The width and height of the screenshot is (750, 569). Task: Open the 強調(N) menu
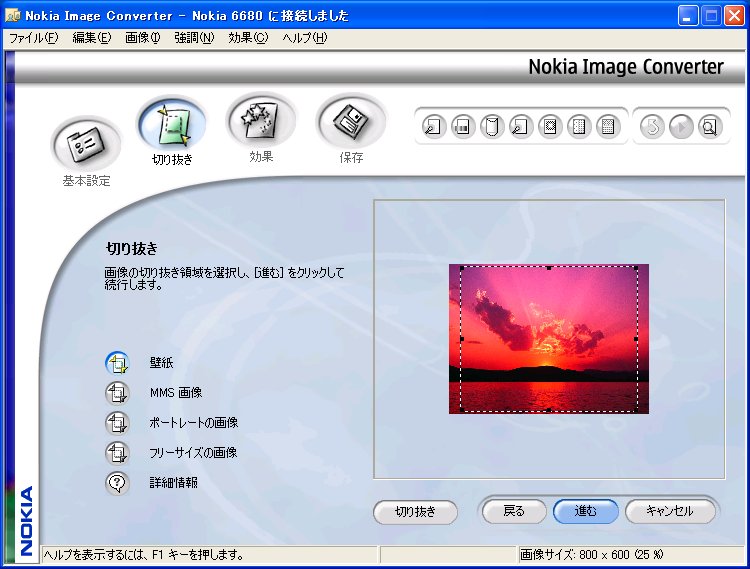point(194,38)
